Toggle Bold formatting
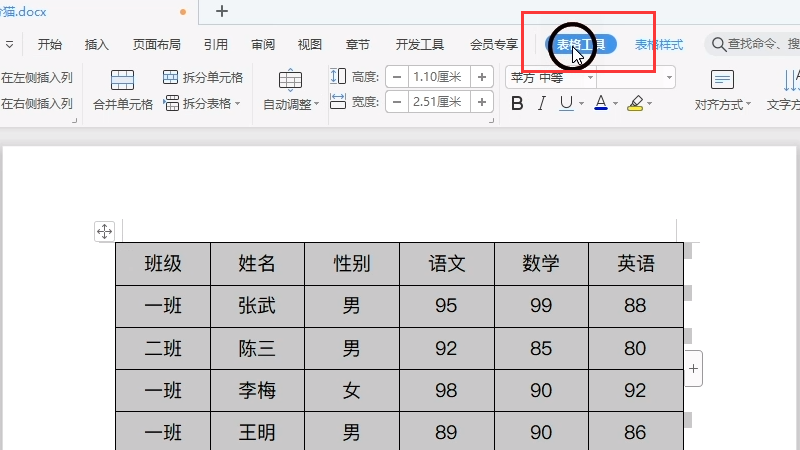 [517, 103]
